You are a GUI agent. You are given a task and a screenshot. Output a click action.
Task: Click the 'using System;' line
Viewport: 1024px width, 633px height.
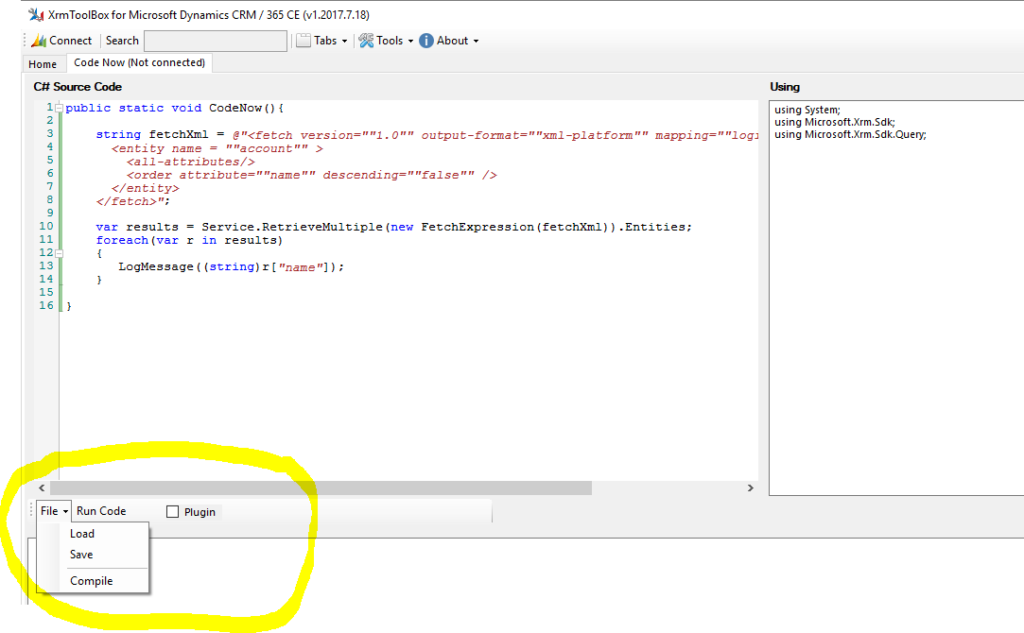807,110
